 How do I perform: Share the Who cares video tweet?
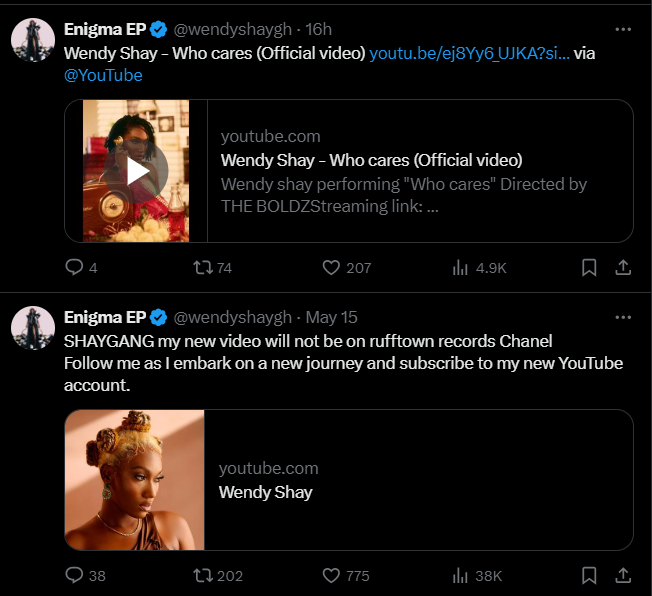point(622,267)
